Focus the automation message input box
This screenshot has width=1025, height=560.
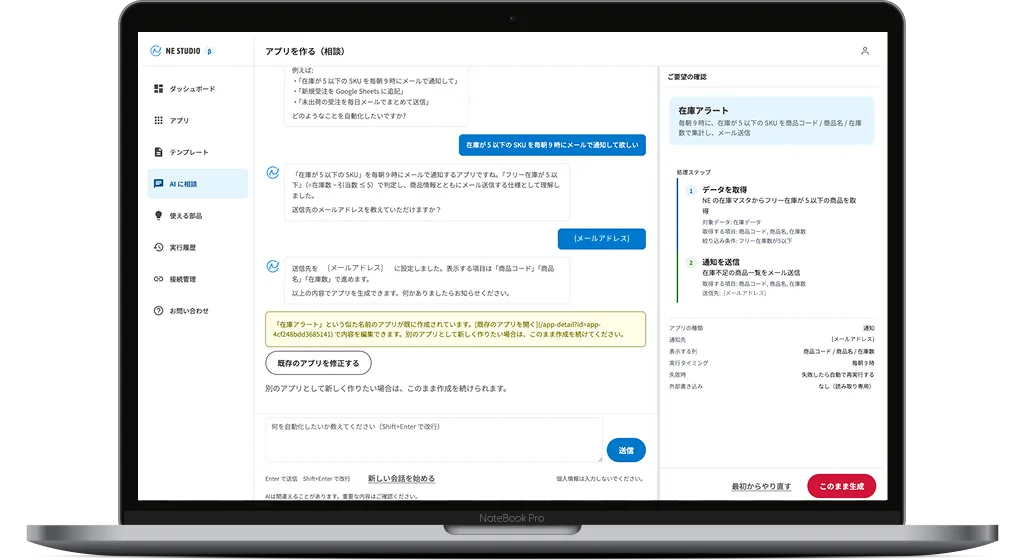[x=434, y=440]
